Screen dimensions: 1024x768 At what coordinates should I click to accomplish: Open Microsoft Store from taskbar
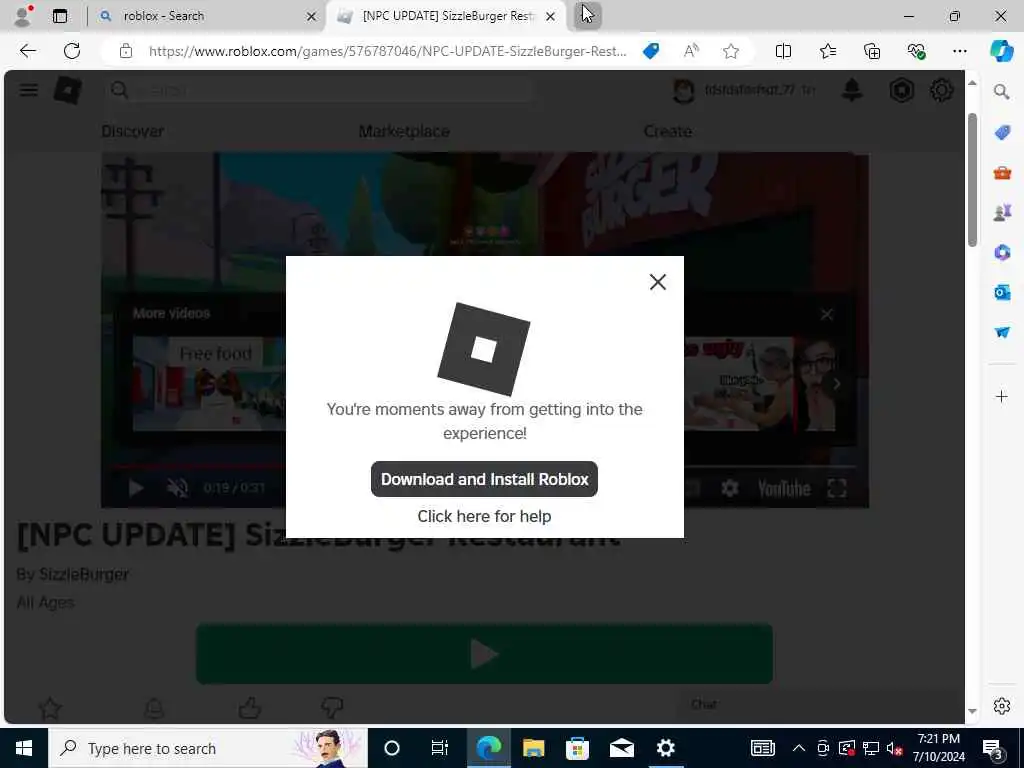[x=577, y=748]
